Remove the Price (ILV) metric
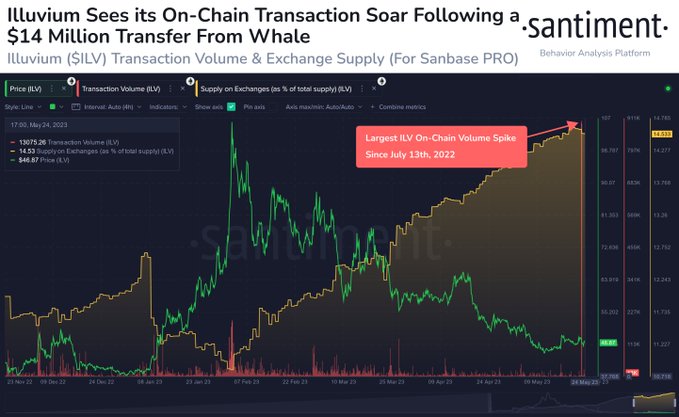This screenshot has height=417, width=679. [x=65, y=89]
